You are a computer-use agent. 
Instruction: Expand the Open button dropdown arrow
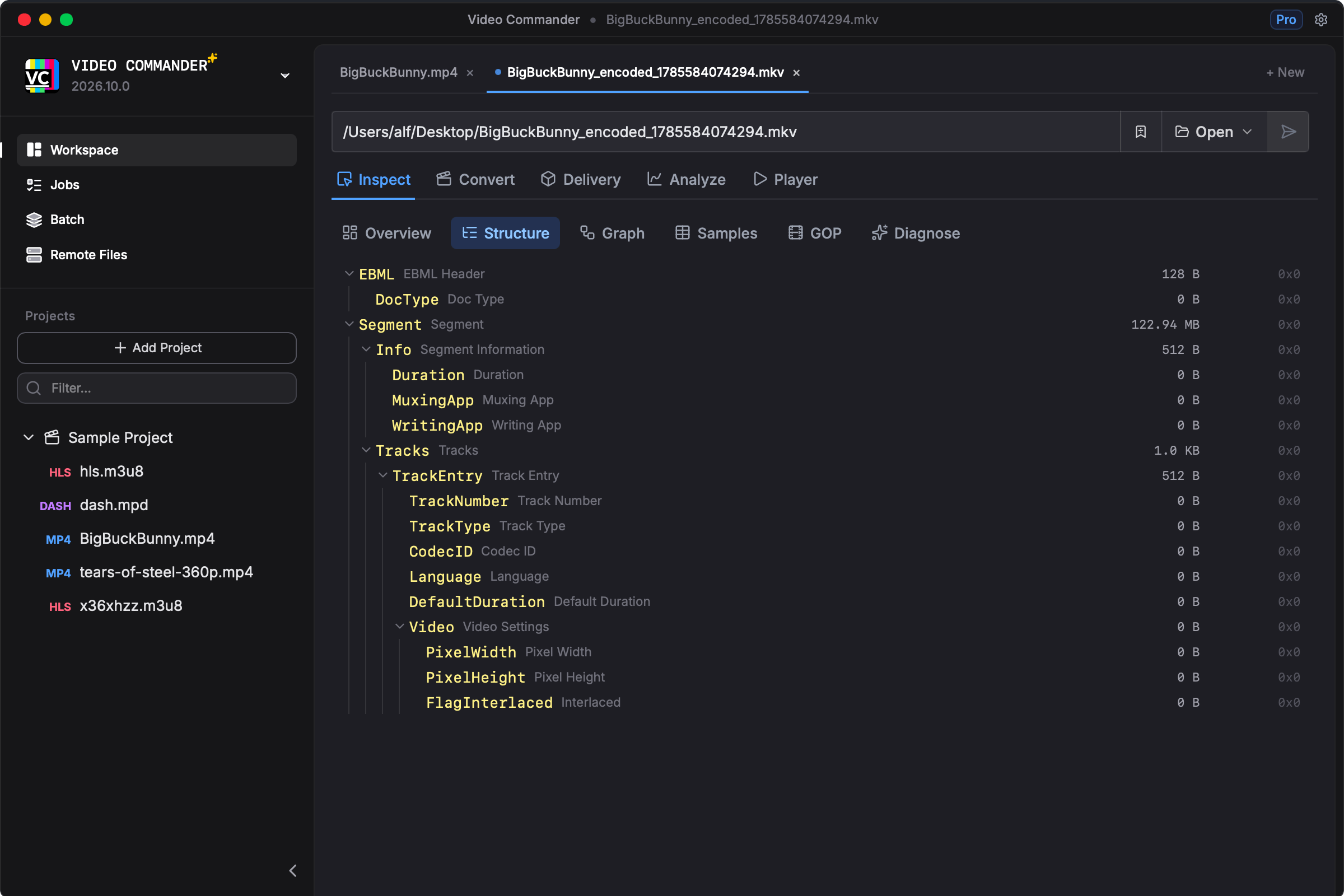click(1248, 132)
